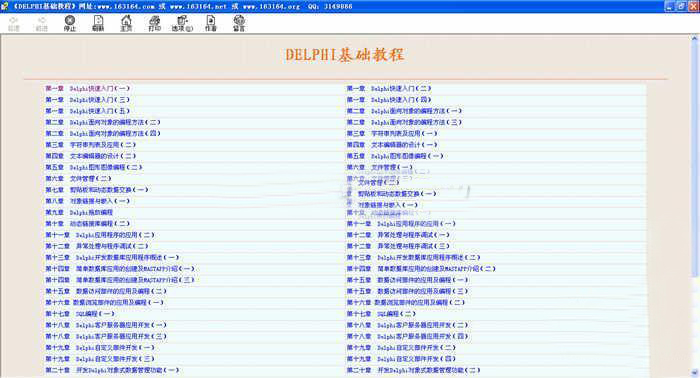The image size is (700, 378).
Task: Open 第六章 文件管理(二) in left column
Action: pos(78,179)
